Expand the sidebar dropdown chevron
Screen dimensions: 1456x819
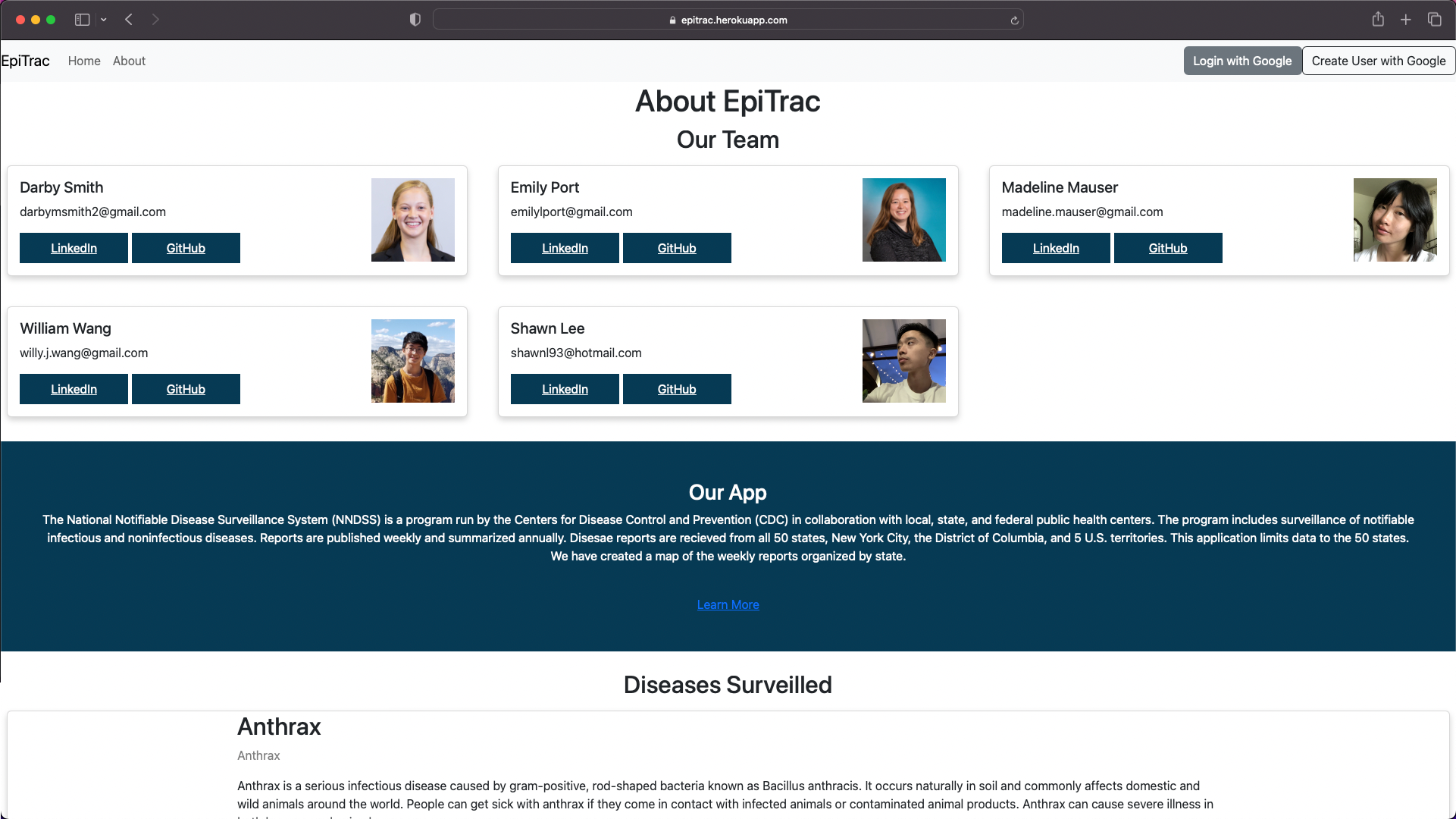(104, 20)
